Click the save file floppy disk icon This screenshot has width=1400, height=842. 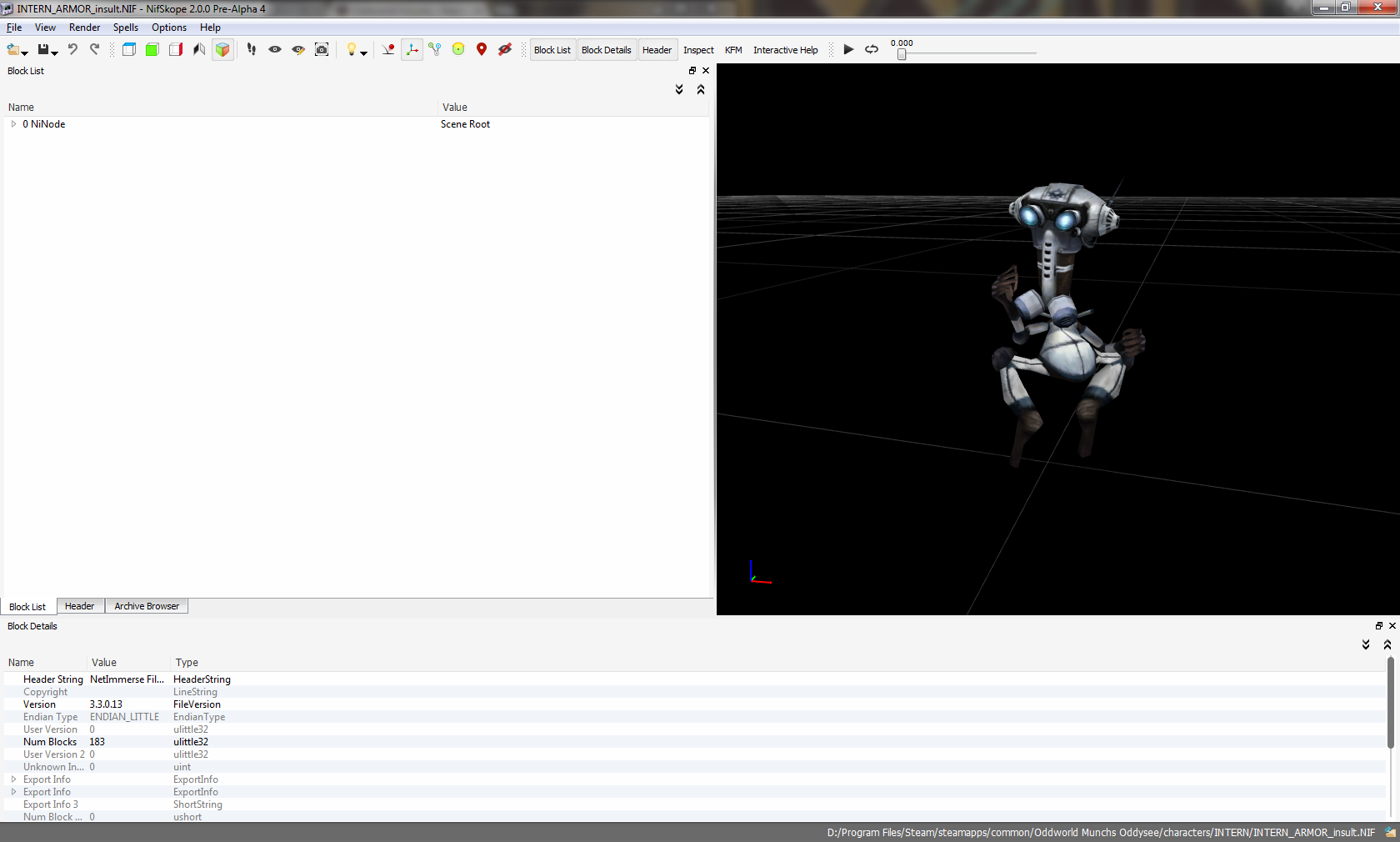(43, 50)
